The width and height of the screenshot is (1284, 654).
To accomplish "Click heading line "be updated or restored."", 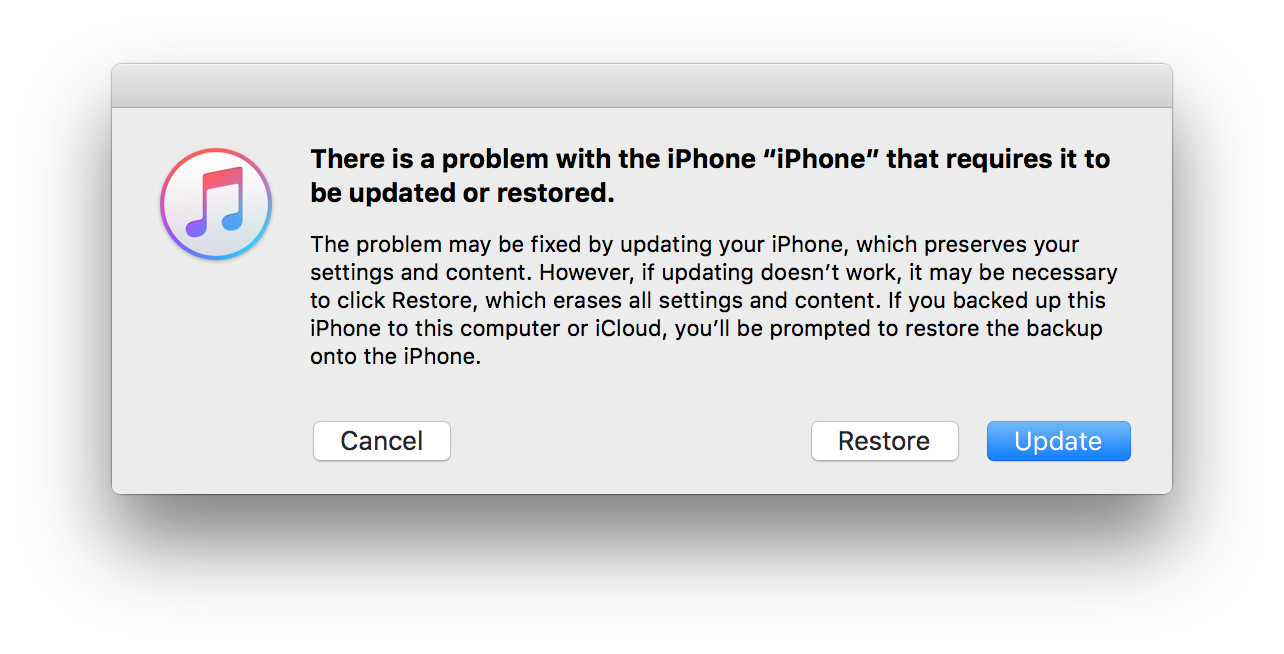I will (x=462, y=193).
